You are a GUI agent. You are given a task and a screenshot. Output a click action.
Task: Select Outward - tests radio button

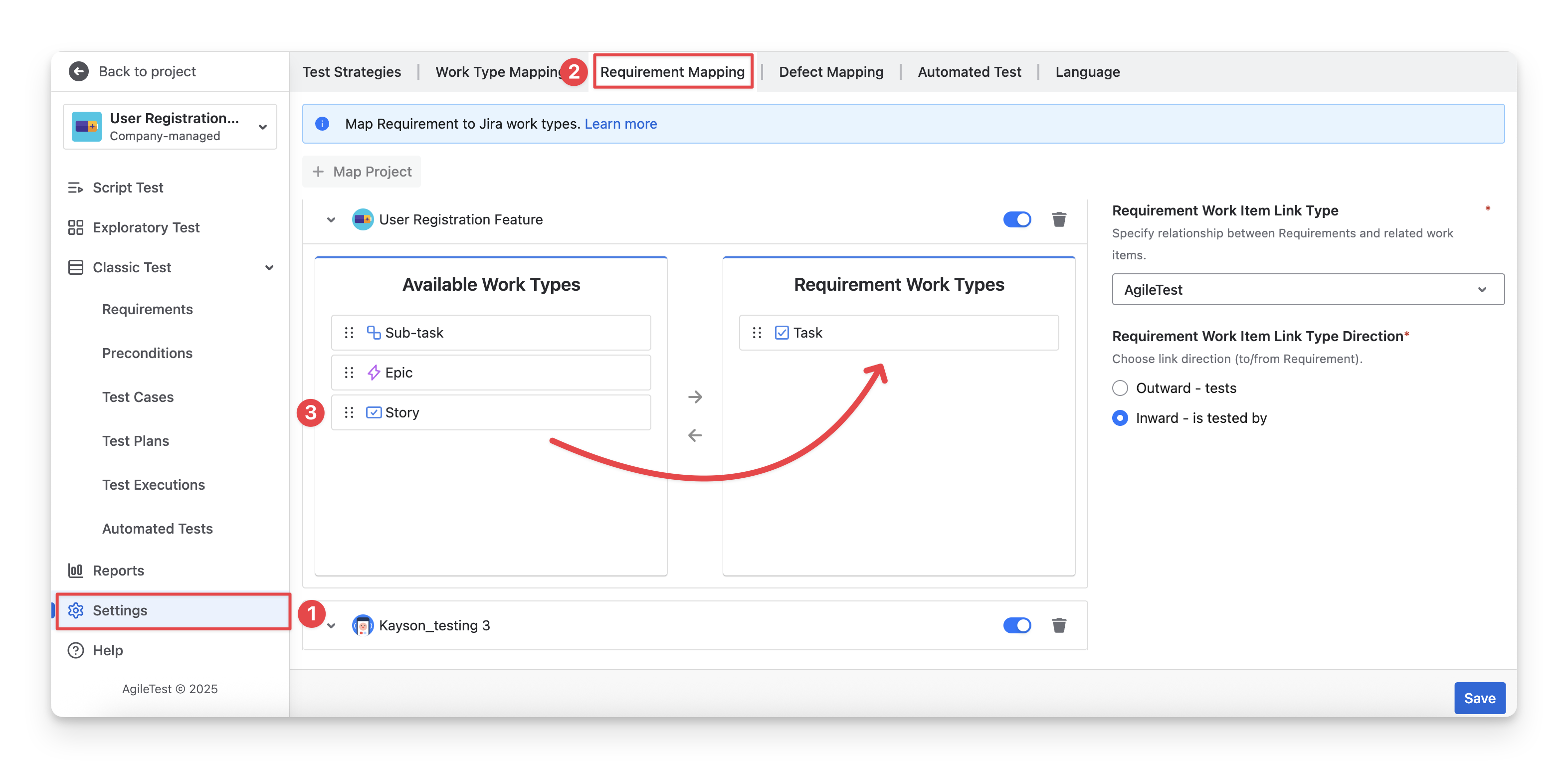coord(1119,387)
